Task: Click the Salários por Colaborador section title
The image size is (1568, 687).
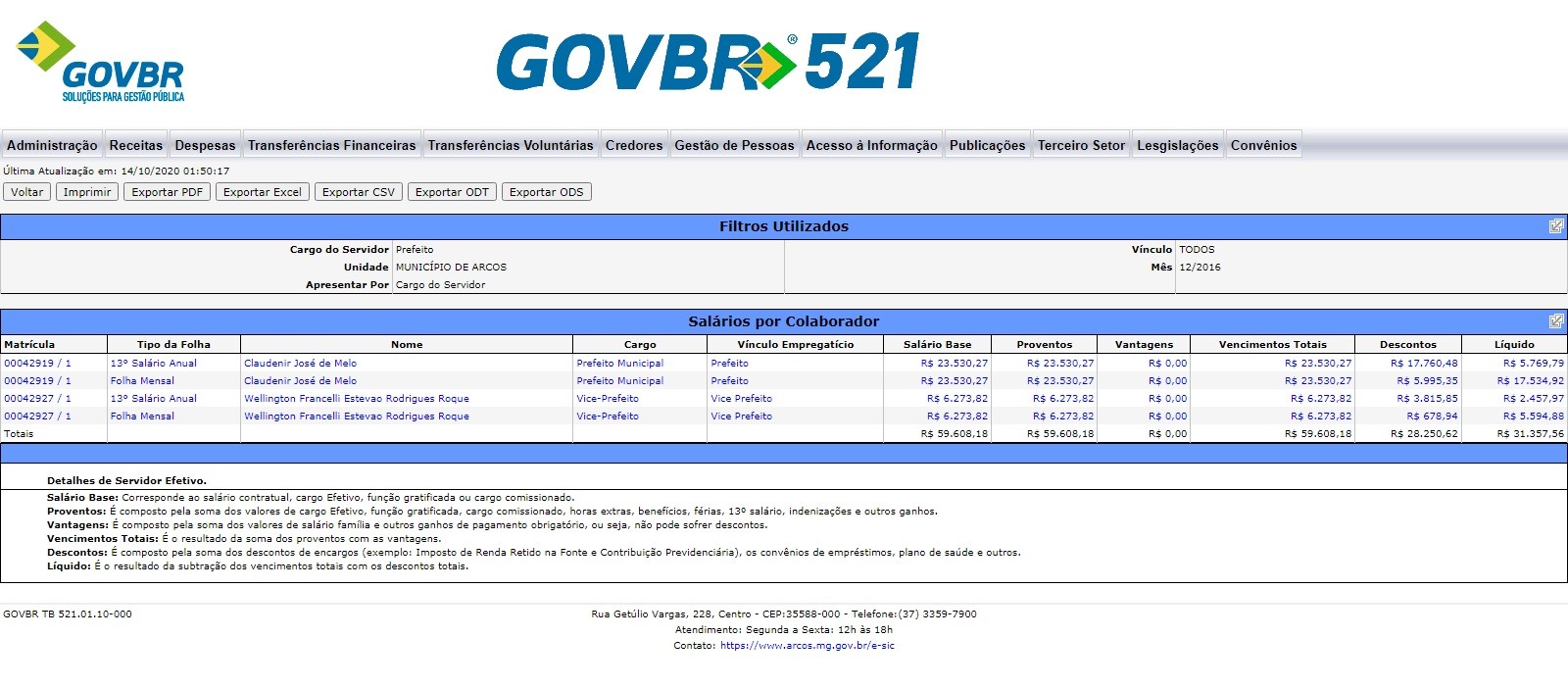Action: point(784,321)
